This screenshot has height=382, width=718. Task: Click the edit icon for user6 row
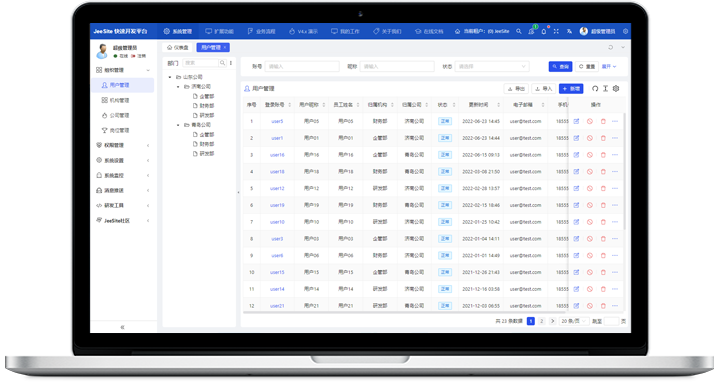coord(577,256)
